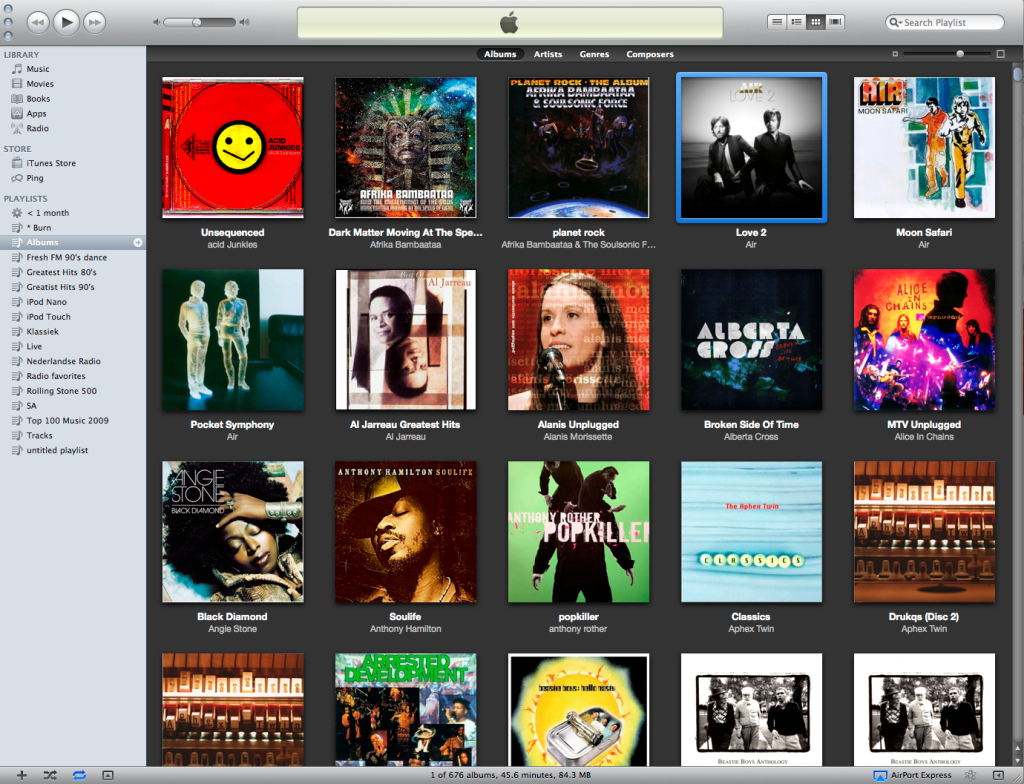This screenshot has height=784, width=1024.
Task: Select the Love 2 album cover
Action: [x=751, y=148]
